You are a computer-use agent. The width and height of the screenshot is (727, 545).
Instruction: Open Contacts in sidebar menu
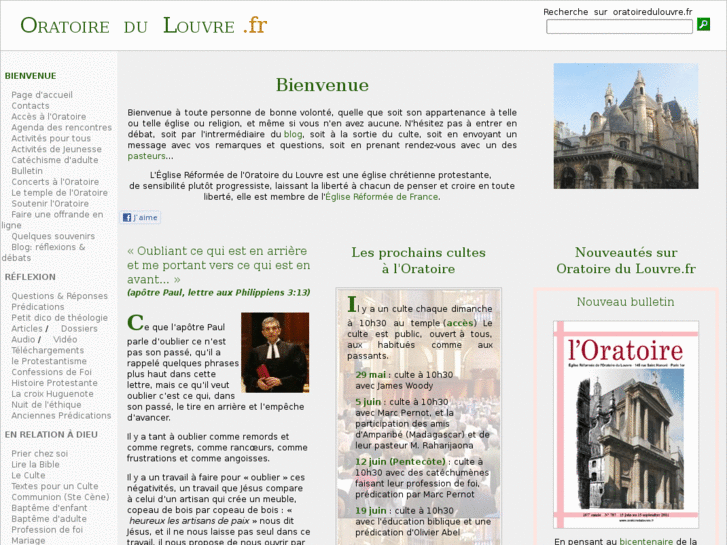(30, 106)
